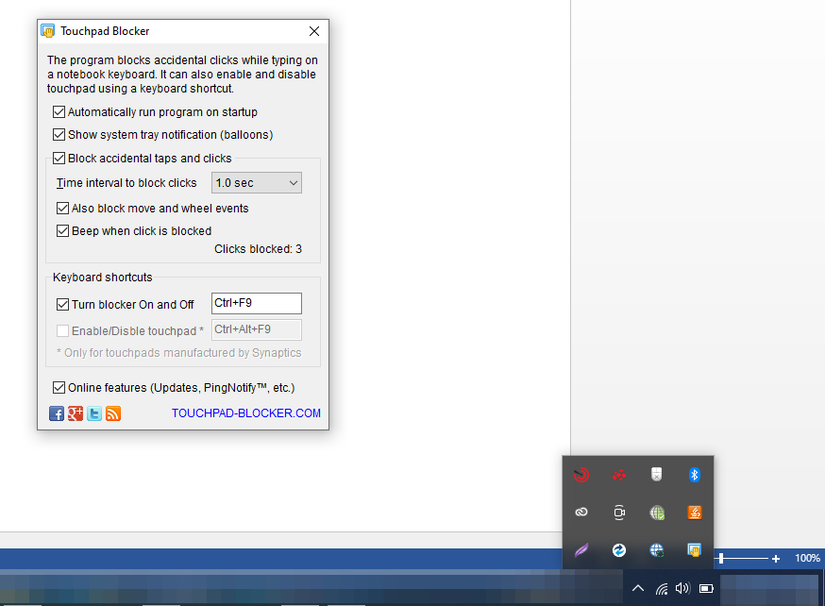Viewport: 825px width, 606px height.
Task: Toggle Beep when click is blocked
Action: coord(62,230)
